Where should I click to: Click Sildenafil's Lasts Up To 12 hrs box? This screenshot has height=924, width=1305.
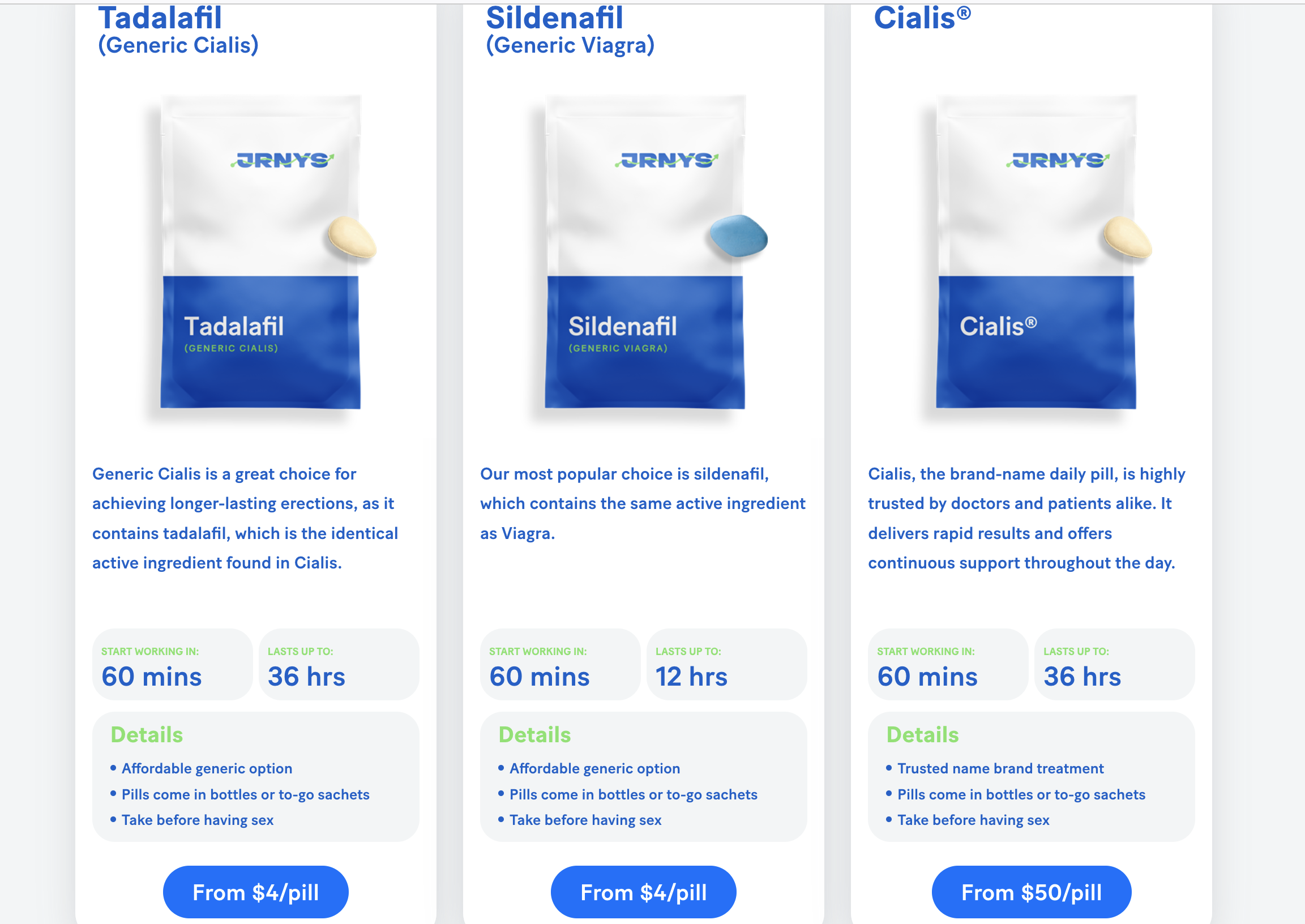click(726, 664)
